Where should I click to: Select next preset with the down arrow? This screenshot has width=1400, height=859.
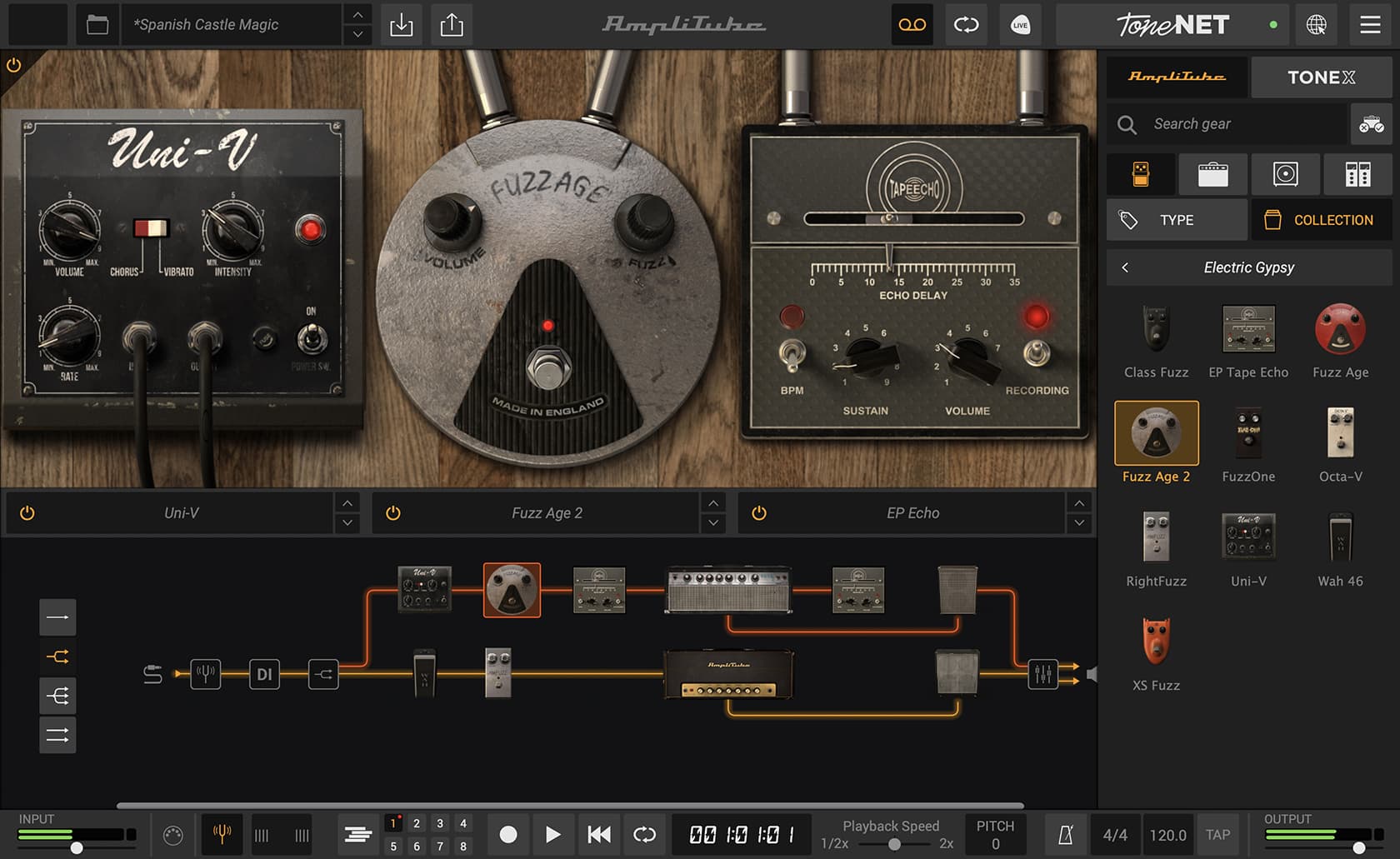tap(357, 35)
